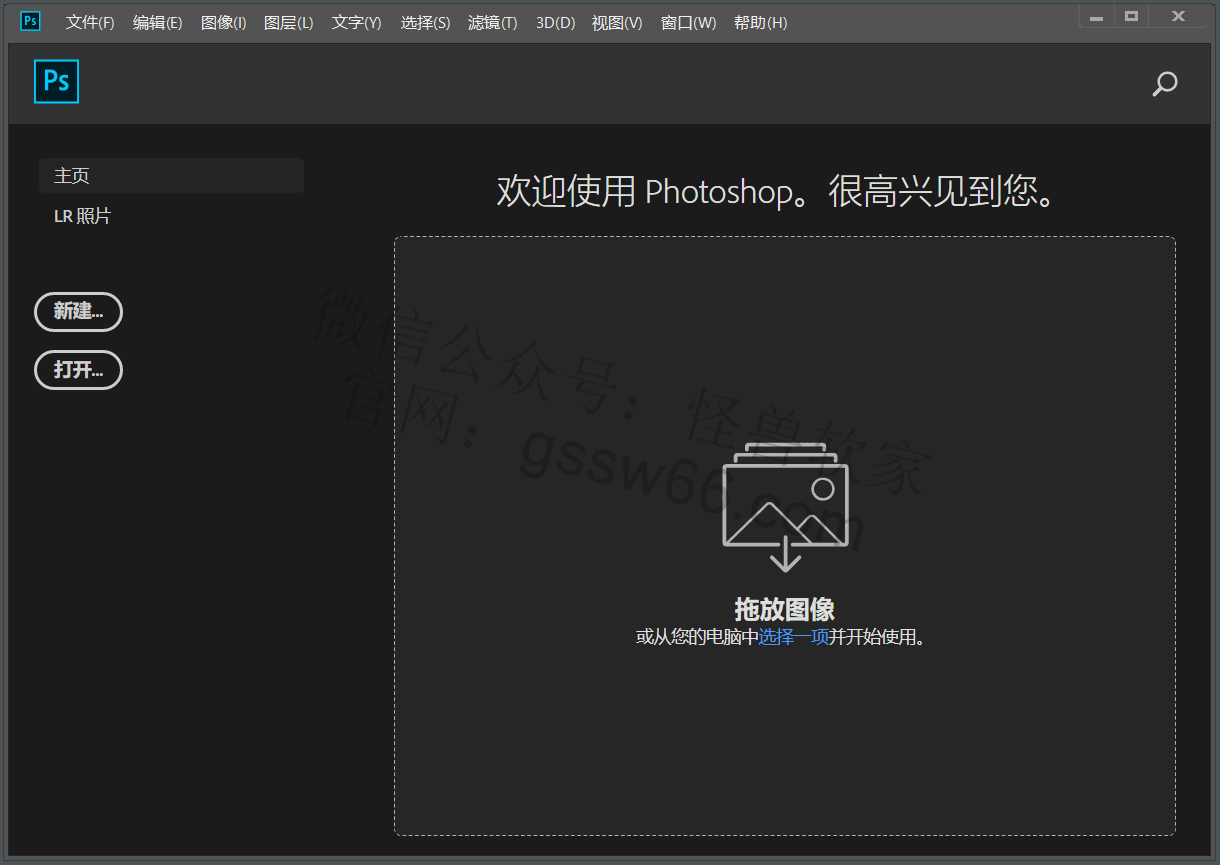This screenshot has width=1220, height=865.
Task: Open the 视图(V) menu
Action: tap(617, 23)
